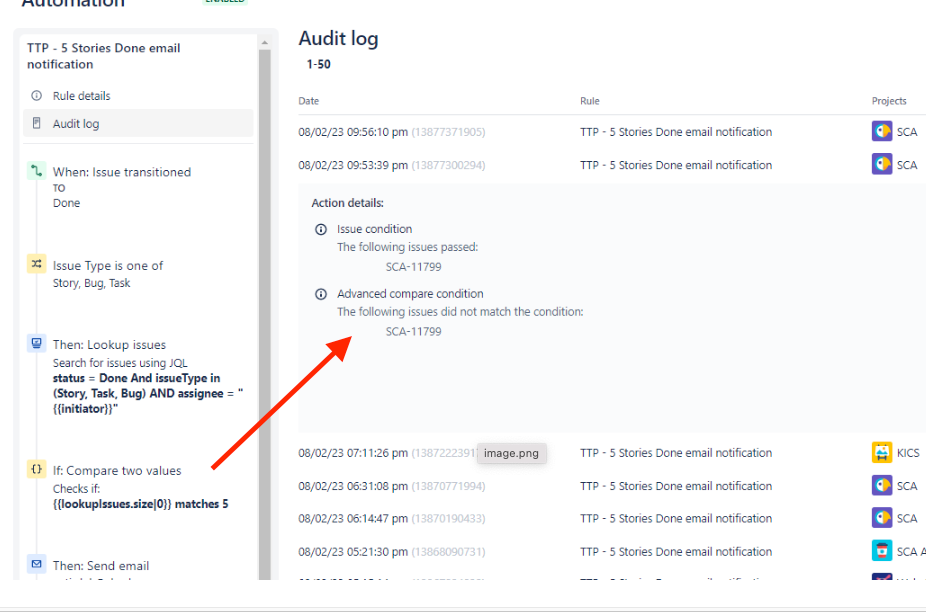Click the Audit log document icon
Image resolution: width=926 pixels, height=612 pixels.
click(x=37, y=123)
